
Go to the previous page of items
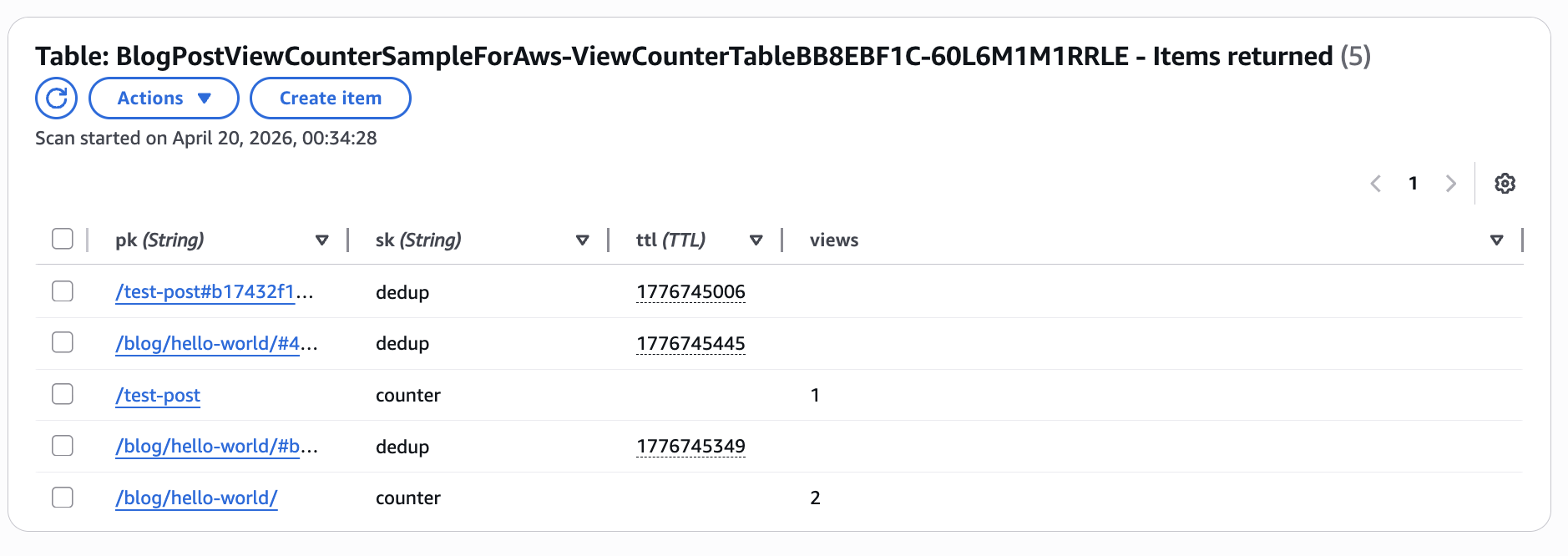(1375, 183)
